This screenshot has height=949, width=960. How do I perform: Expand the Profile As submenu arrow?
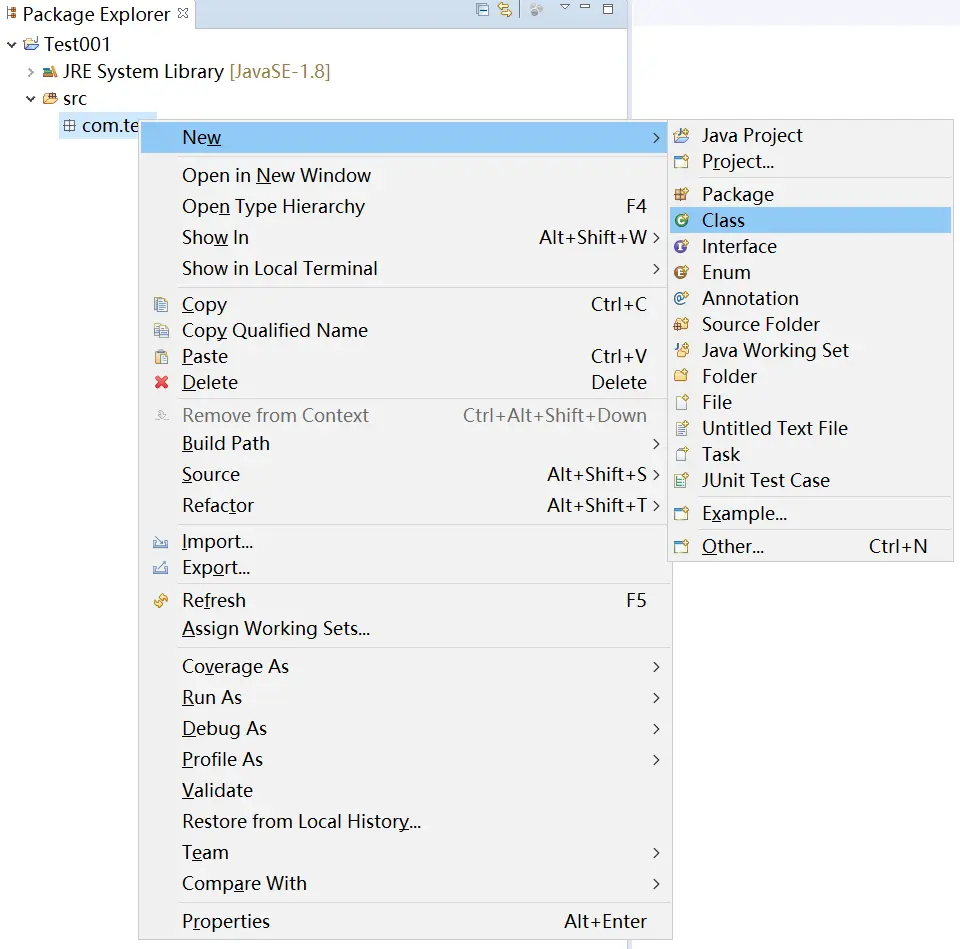click(656, 760)
